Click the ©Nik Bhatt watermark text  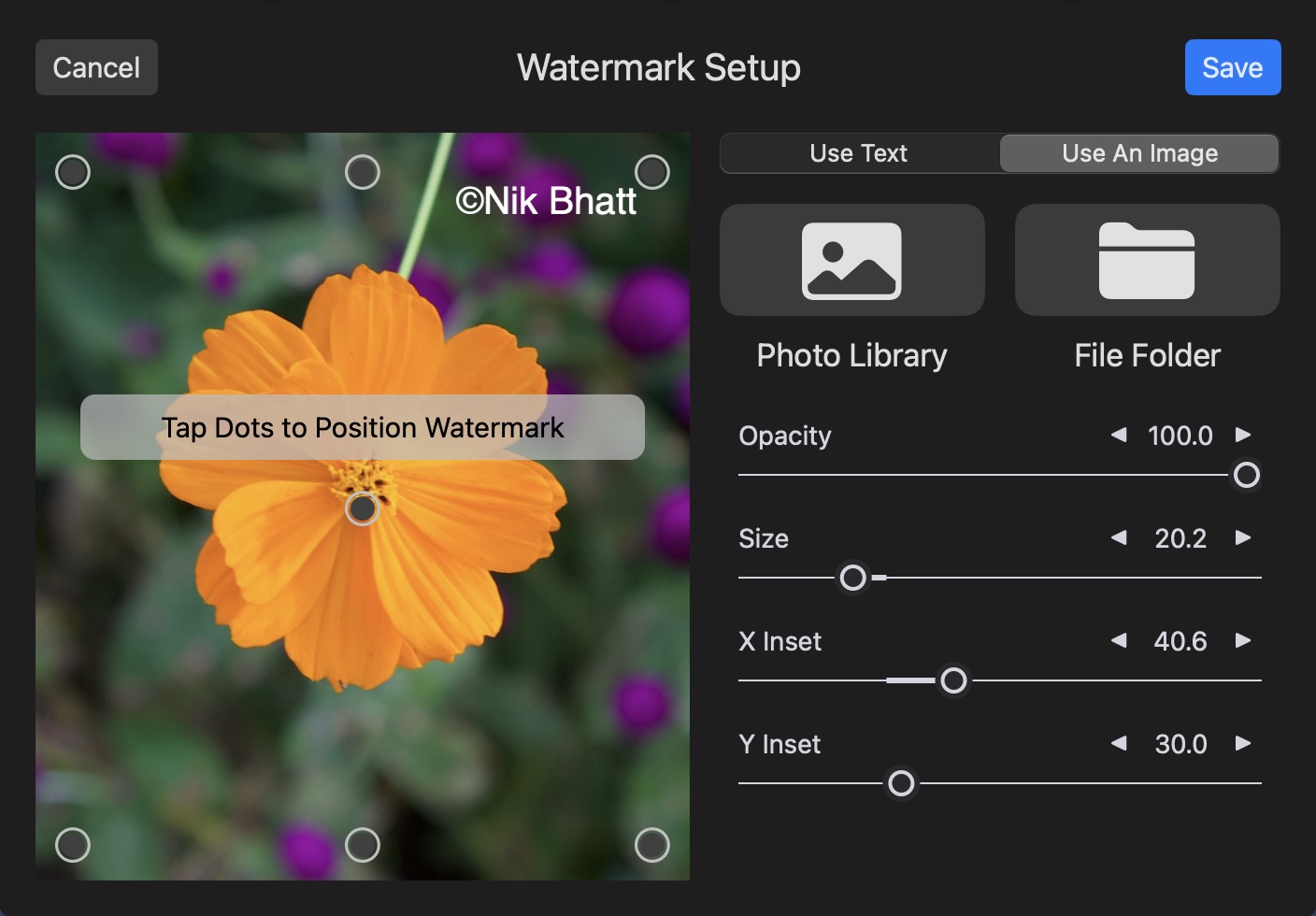[x=546, y=201]
